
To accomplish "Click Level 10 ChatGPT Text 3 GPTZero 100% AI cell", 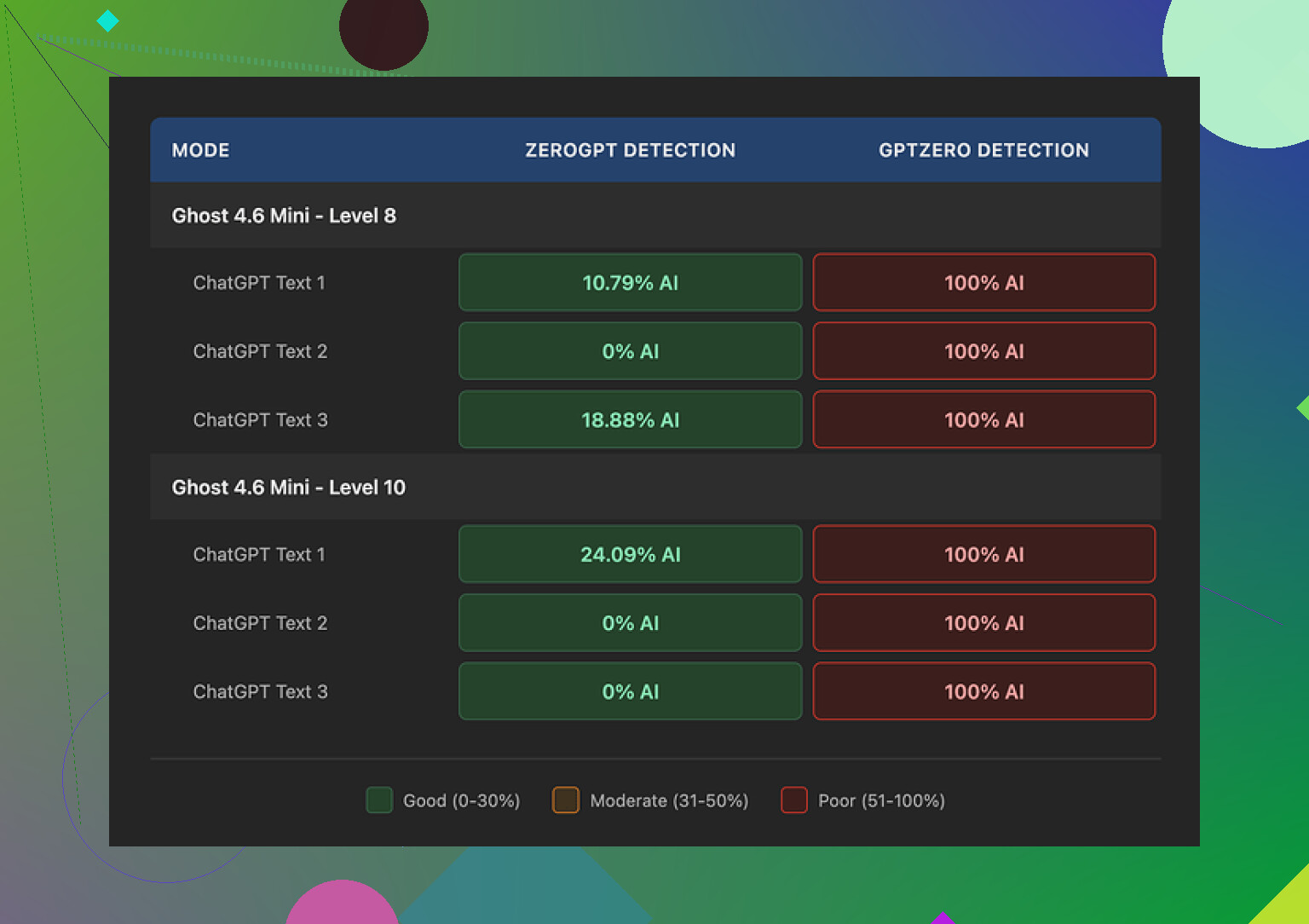I will [983, 692].
